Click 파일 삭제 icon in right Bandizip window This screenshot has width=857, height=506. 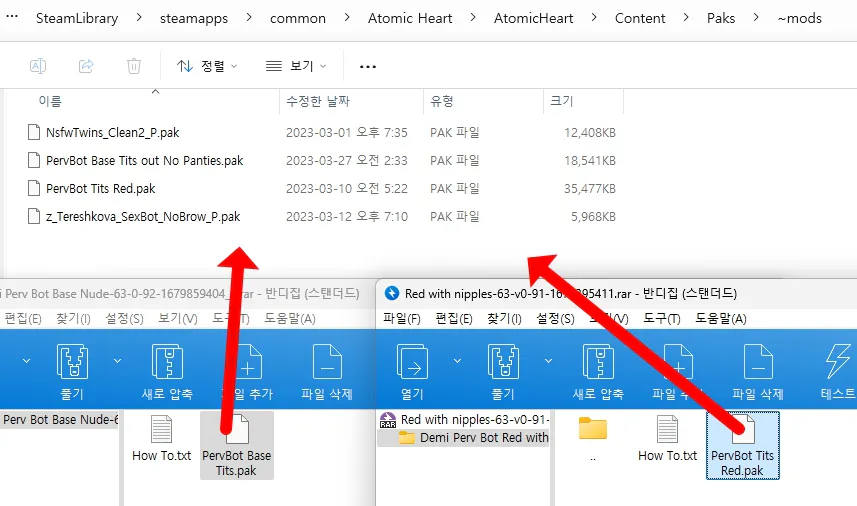(758, 369)
